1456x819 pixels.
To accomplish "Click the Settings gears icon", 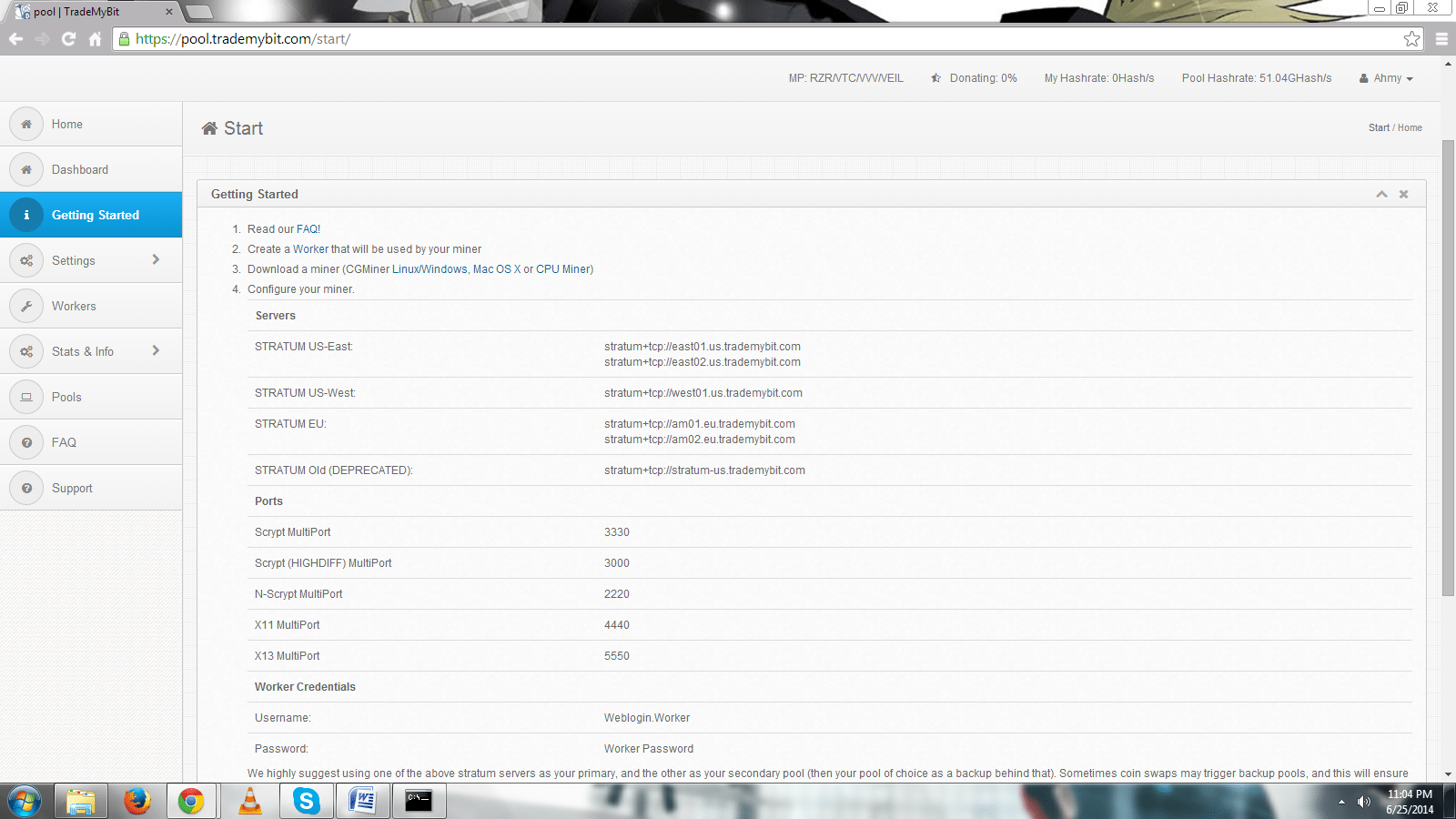I will tap(26, 260).
